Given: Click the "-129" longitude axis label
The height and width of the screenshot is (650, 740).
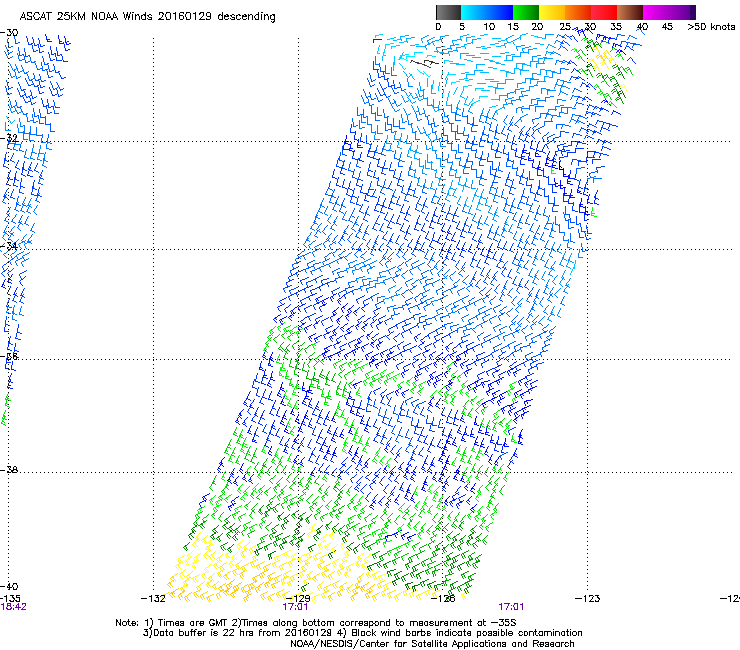Looking at the screenshot, I should (298, 599).
